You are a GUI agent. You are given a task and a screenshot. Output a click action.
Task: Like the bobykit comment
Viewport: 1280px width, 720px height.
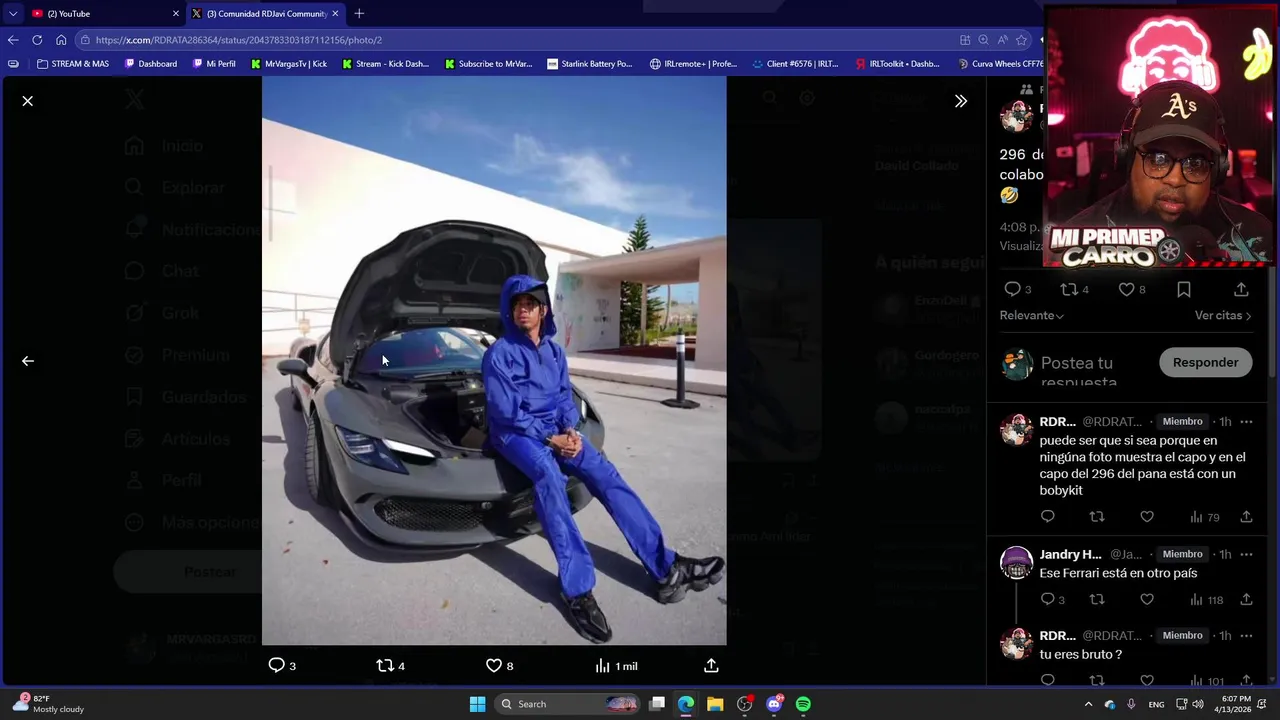(x=1147, y=517)
